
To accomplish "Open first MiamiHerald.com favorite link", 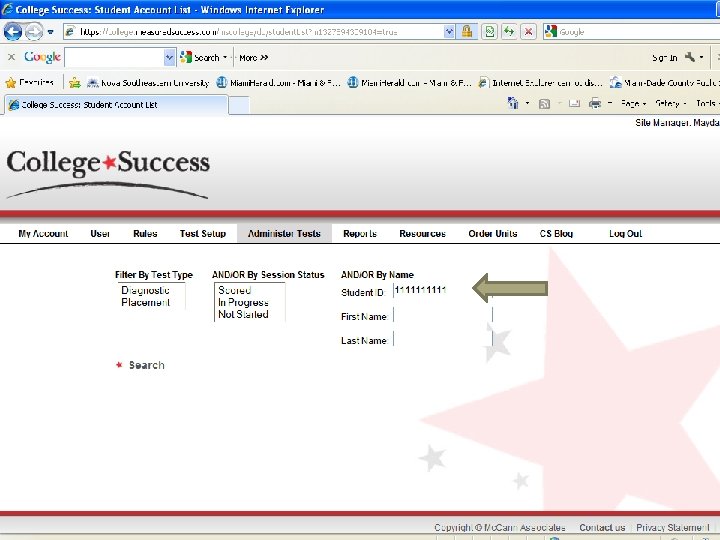I will tap(278, 83).
